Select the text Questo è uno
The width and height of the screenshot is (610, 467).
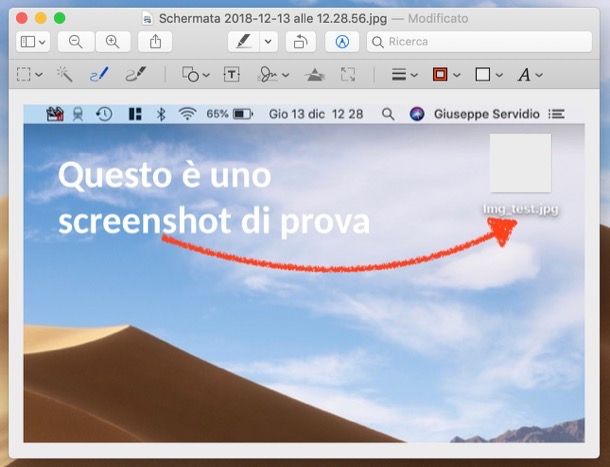coord(165,176)
